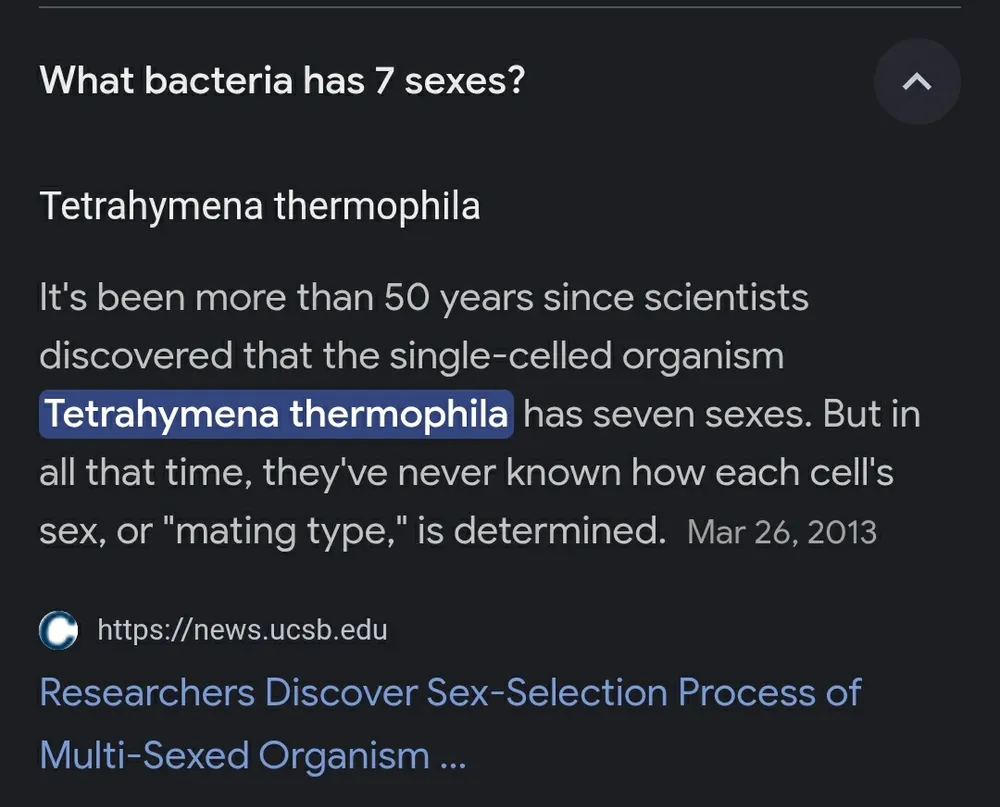Click the phrase "has seven sexes"
The image size is (1000, 807).
(668, 414)
